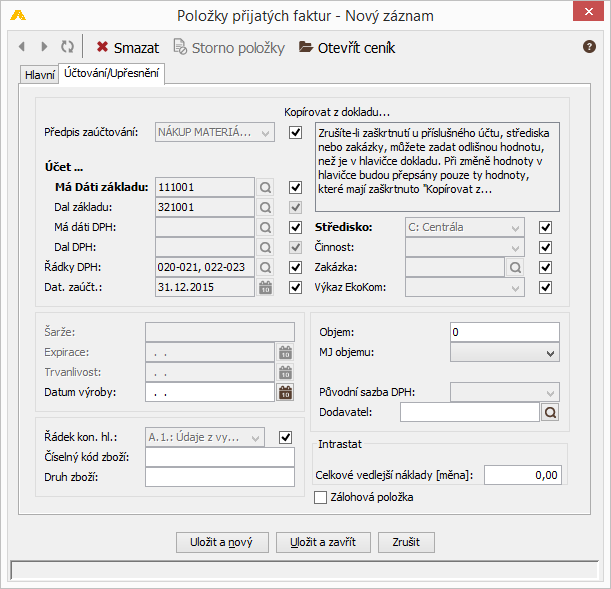
Task: Open calendar for Datum výroby
Action: (286, 392)
